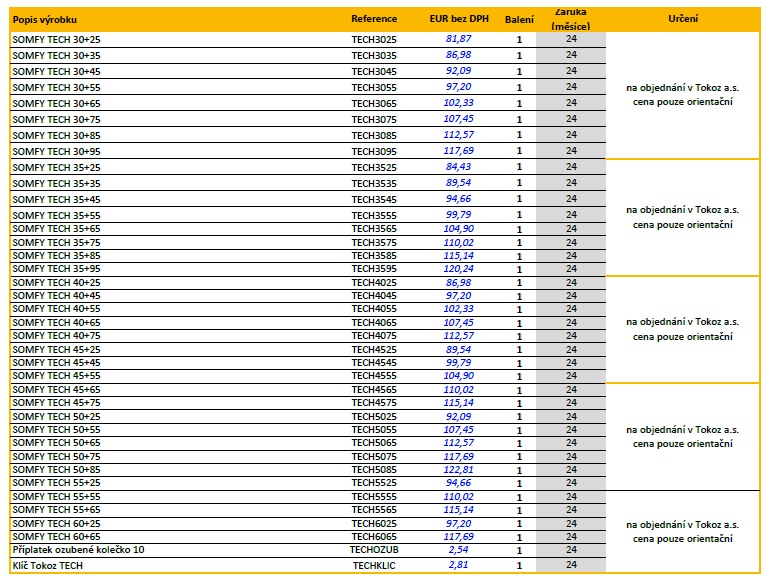This screenshot has width=766, height=580.
Task: Click reference TECH4055
Action: click(374, 309)
